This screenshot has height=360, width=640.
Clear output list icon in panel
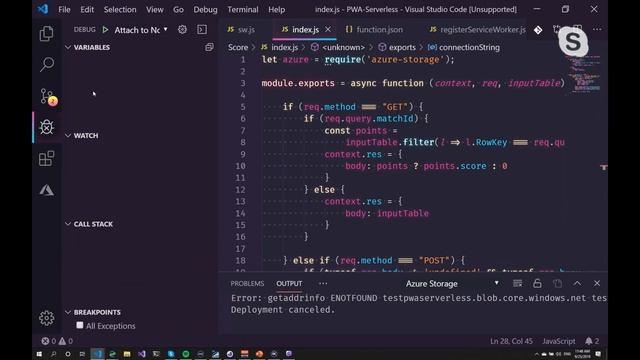tap(518, 283)
